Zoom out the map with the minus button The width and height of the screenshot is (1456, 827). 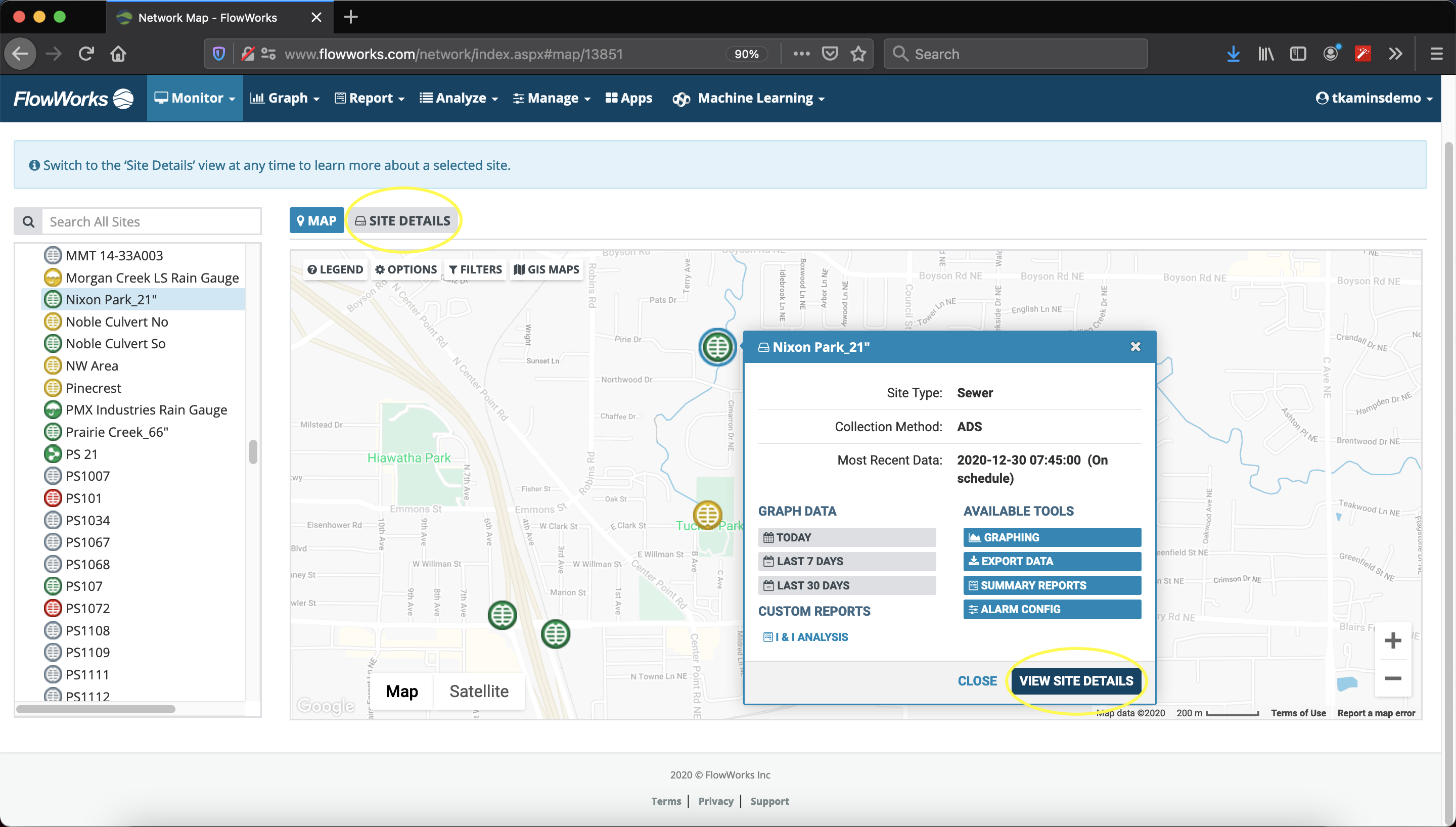(1392, 678)
